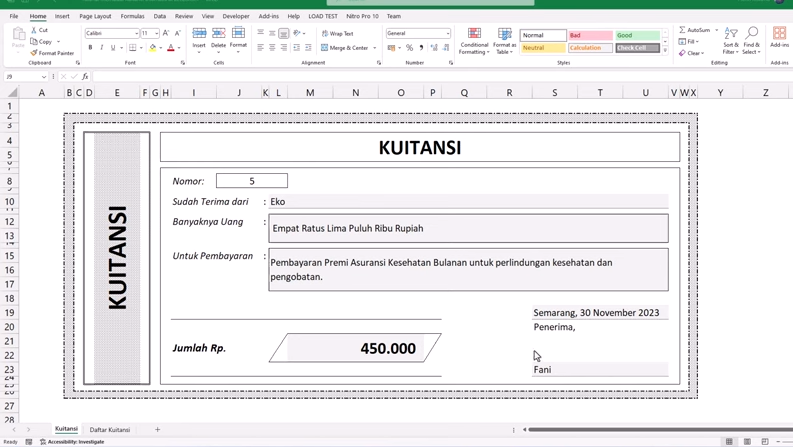Click the formula bar input
The height and width of the screenshot is (447, 793).
442,77
